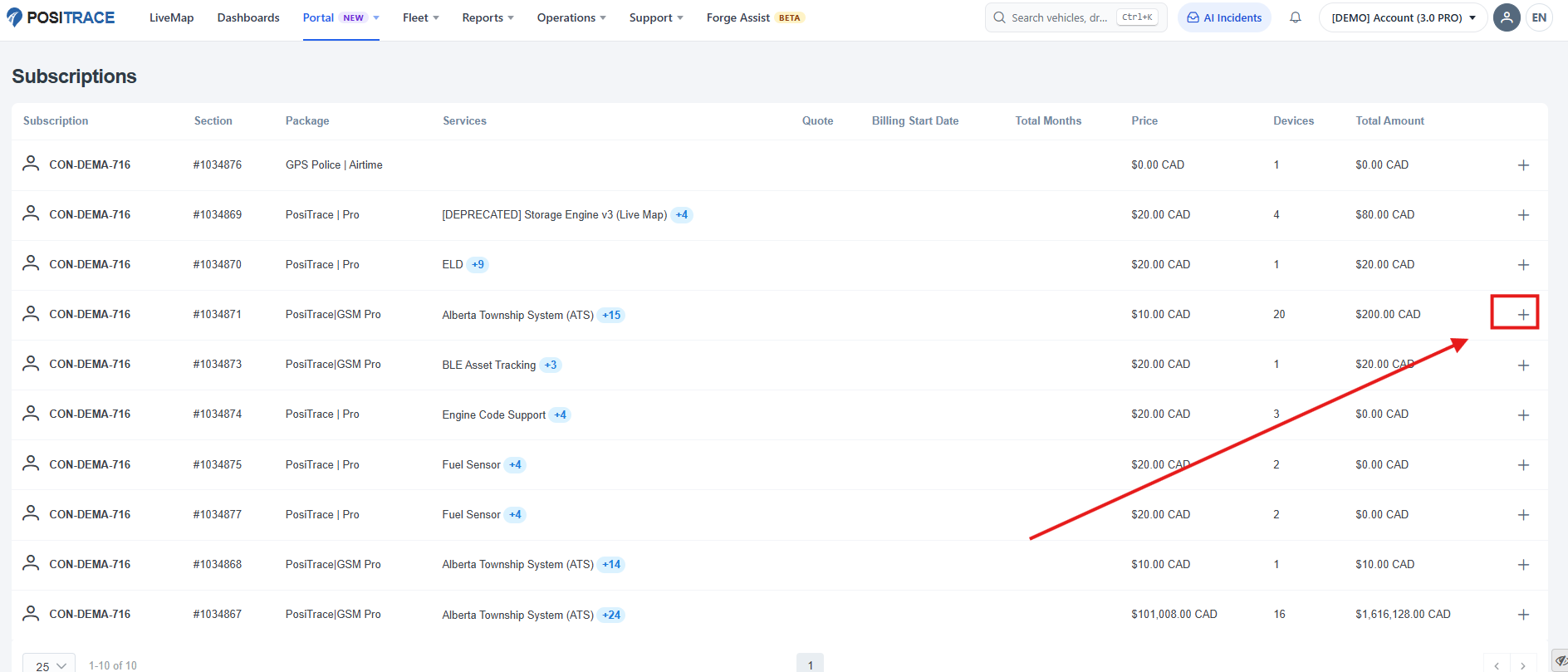This screenshot has height=672, width=1568.
Task: Show the +24 services badge for #1034867
Action: 611,615
